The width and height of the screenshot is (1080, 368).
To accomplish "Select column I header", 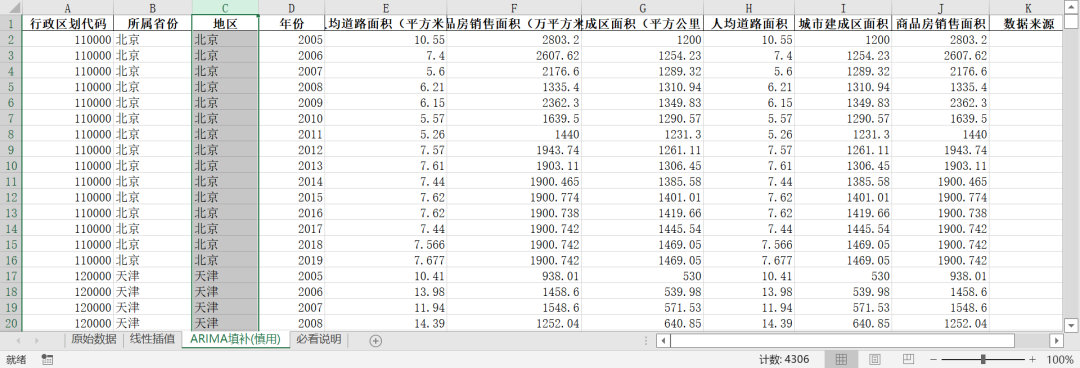I will pos(843,8).
